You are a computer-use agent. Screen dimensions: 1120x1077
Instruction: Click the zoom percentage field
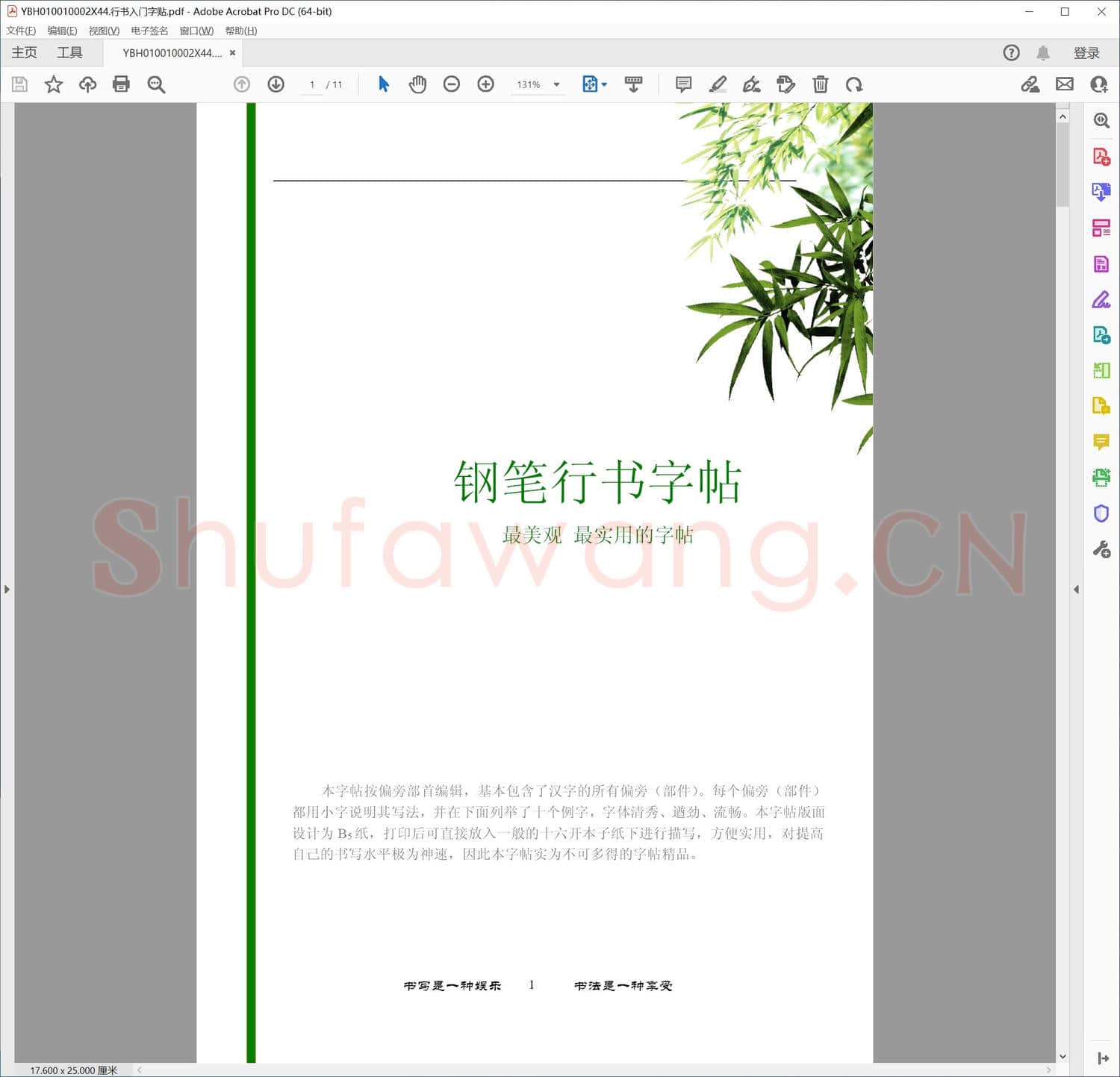pyautogui.click(x=529, y=84)
